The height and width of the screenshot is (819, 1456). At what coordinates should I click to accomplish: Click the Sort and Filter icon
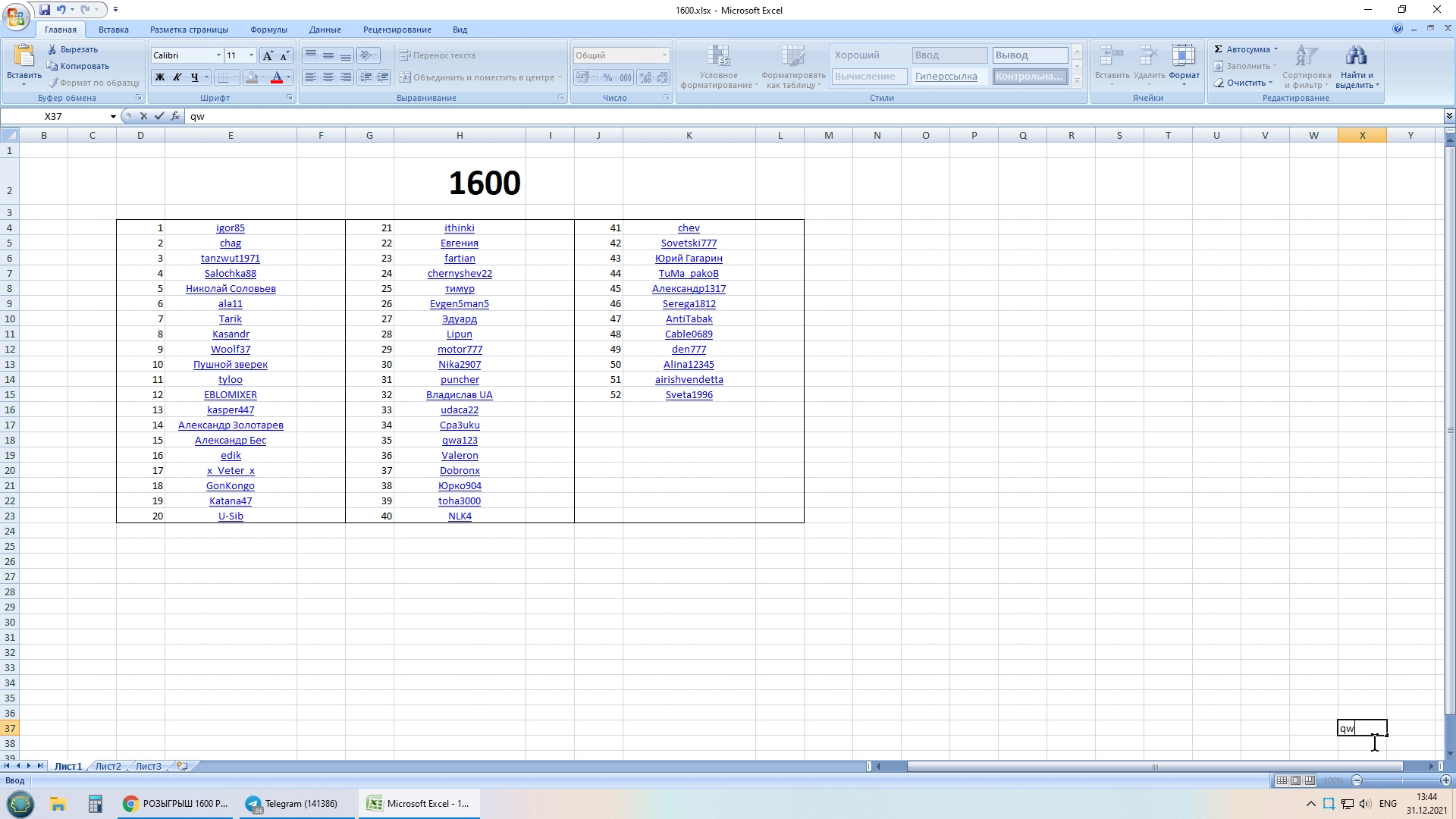point(1307,57)
